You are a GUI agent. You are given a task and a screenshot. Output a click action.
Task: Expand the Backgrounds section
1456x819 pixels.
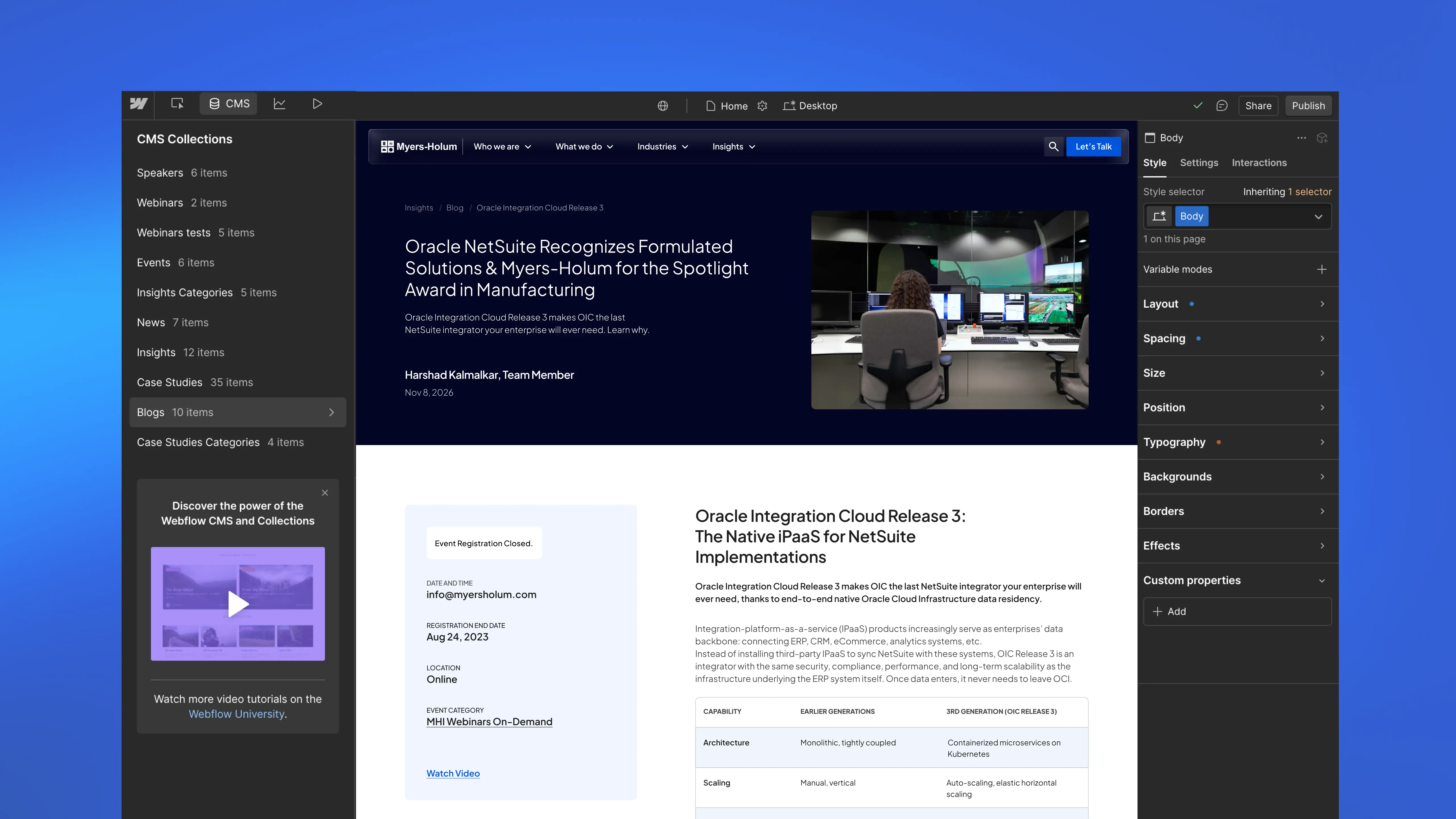point(1238,477)
